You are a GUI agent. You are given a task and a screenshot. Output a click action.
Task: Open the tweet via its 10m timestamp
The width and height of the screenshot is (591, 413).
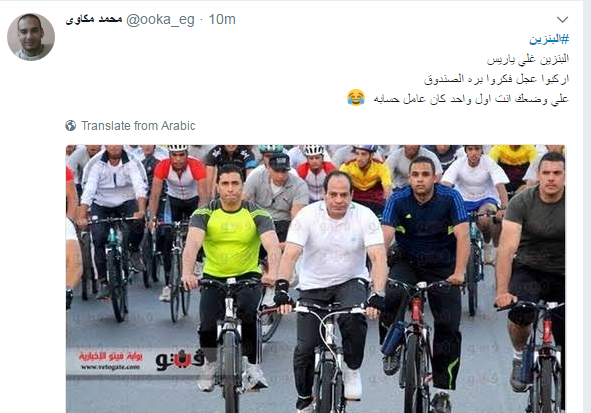[222, 19]
